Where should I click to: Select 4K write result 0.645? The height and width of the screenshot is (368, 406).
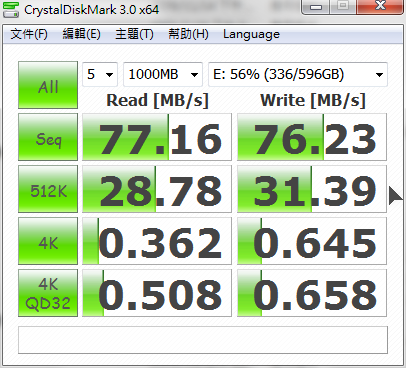tap(312, 241)
